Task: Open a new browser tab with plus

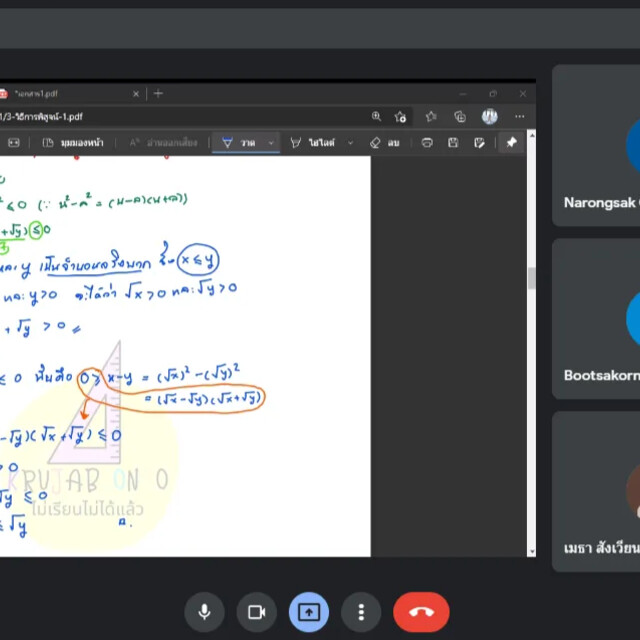Action: click(x=158, y=94)
